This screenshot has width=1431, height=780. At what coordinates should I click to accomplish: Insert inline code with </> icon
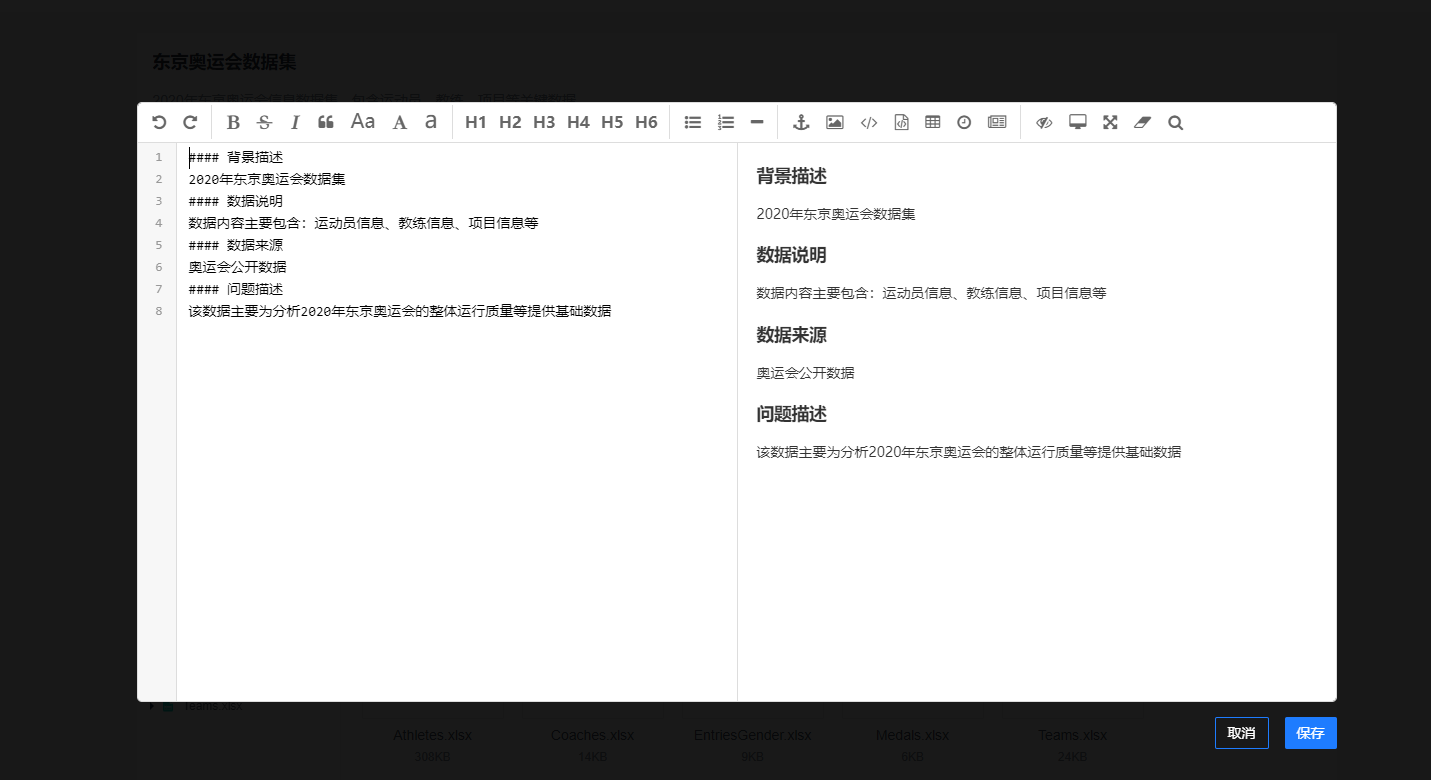coord(869,122)
